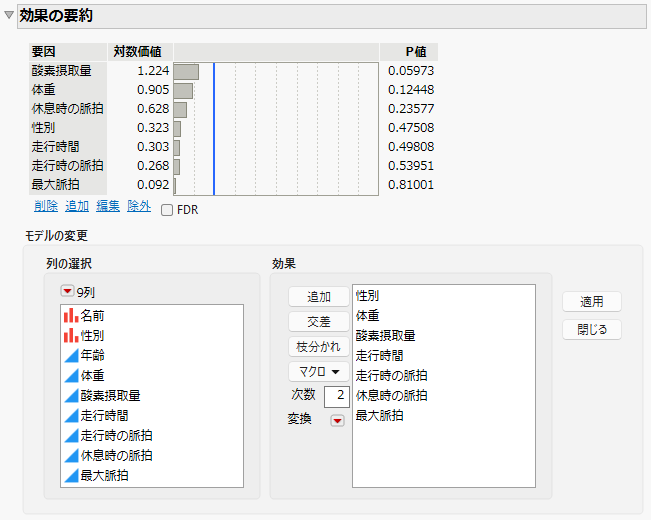The image size is (651, 520).
Task: Click the 要因 column header
Action: (68, 52)
